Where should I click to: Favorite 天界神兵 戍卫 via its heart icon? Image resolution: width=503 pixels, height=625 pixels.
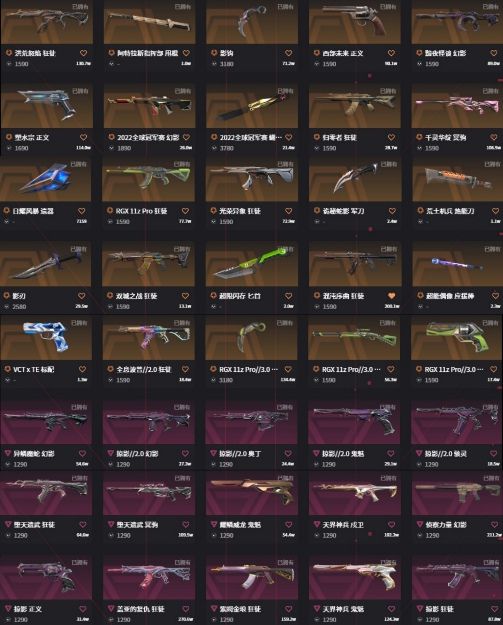point(391,525)
